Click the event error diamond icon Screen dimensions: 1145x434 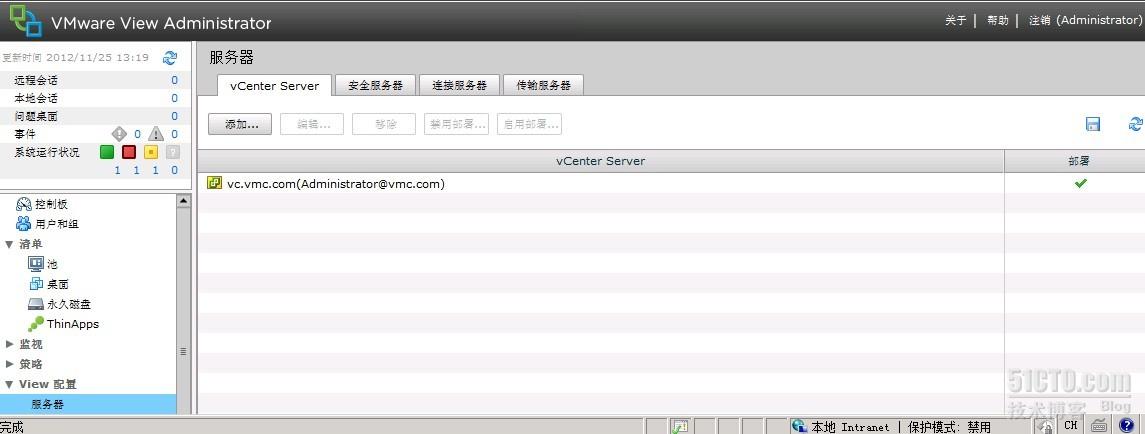point(119,134)
